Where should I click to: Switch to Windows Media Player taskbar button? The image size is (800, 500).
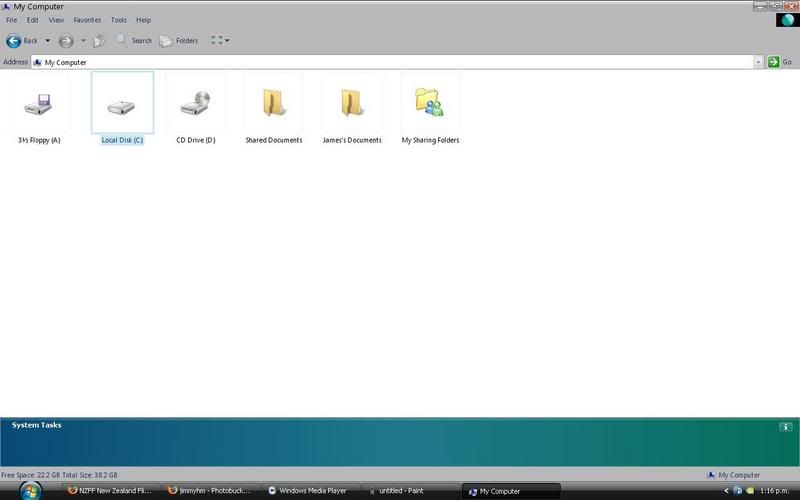click(x=312, y=491)
